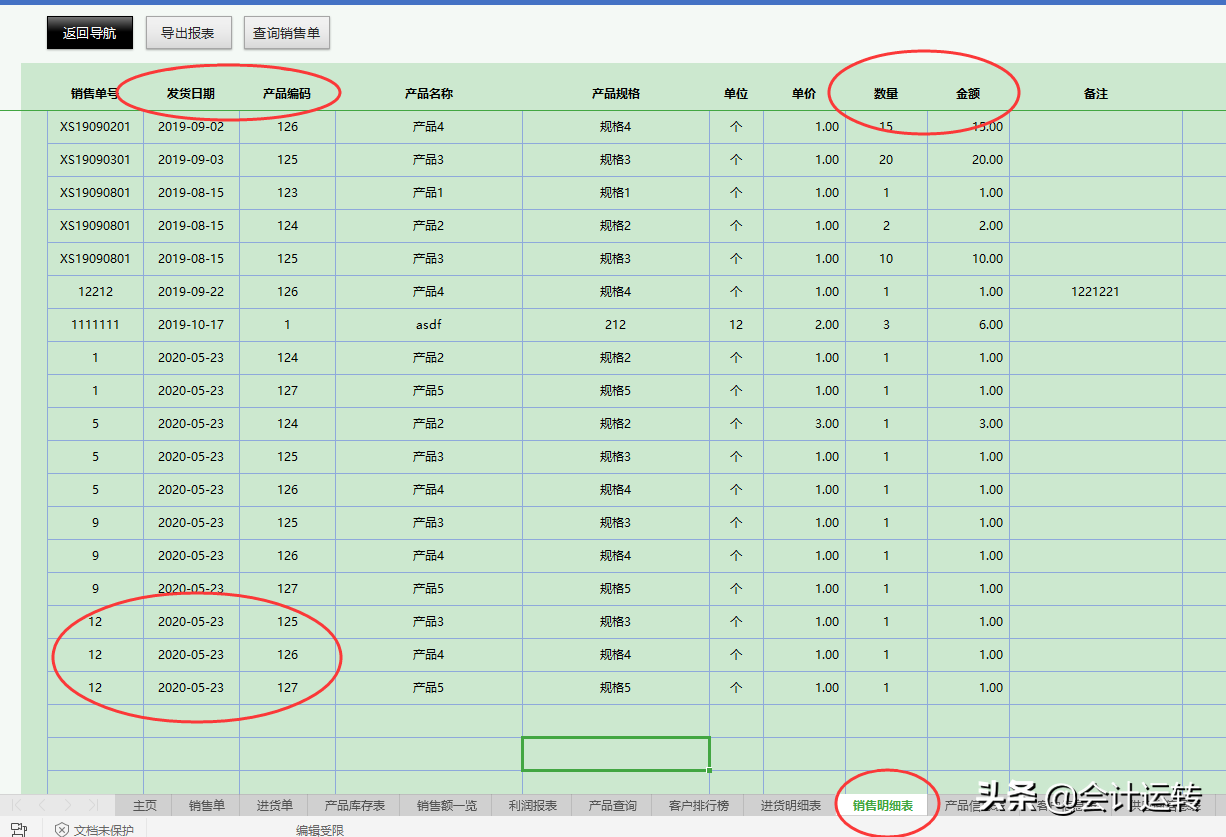The height and width of the screenshot is (837, 1226).
Task: Select the 规格1 specification cell
Action: [616, 193]
